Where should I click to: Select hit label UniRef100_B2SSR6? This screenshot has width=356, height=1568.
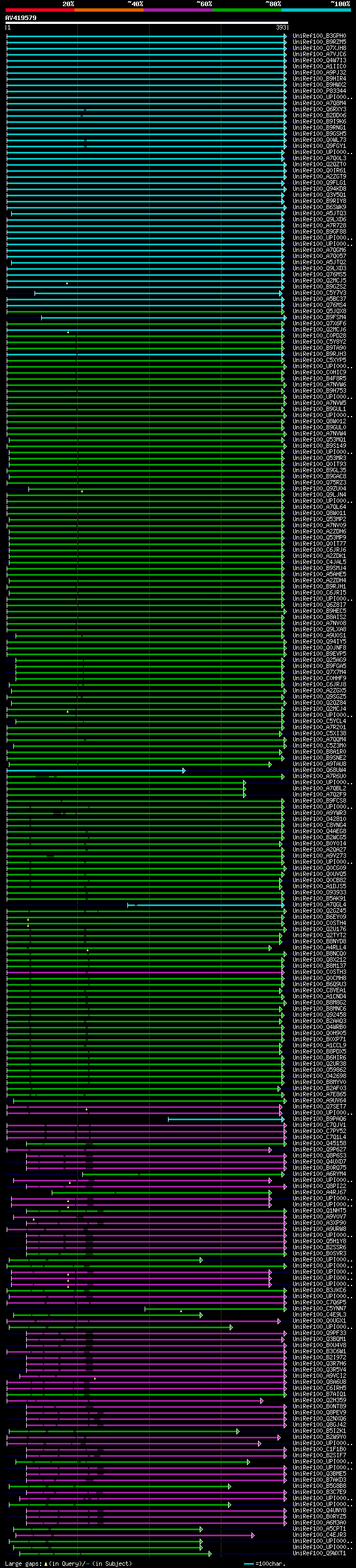[x=319, y=1248]
